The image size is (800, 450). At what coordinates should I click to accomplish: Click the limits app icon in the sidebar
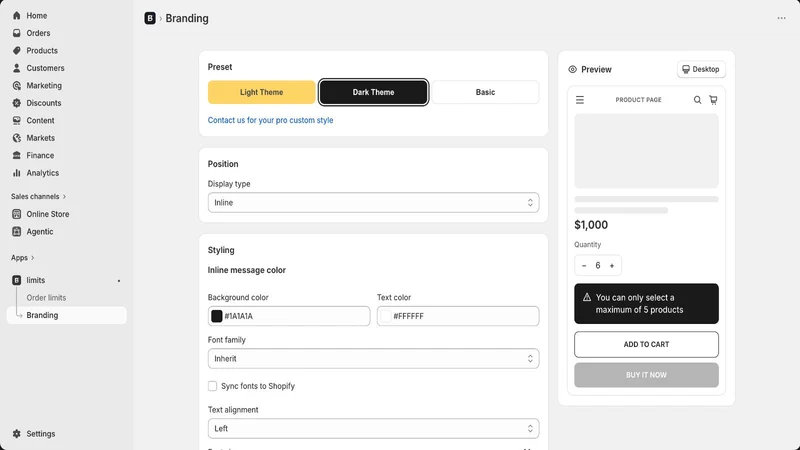click(16, 280)
